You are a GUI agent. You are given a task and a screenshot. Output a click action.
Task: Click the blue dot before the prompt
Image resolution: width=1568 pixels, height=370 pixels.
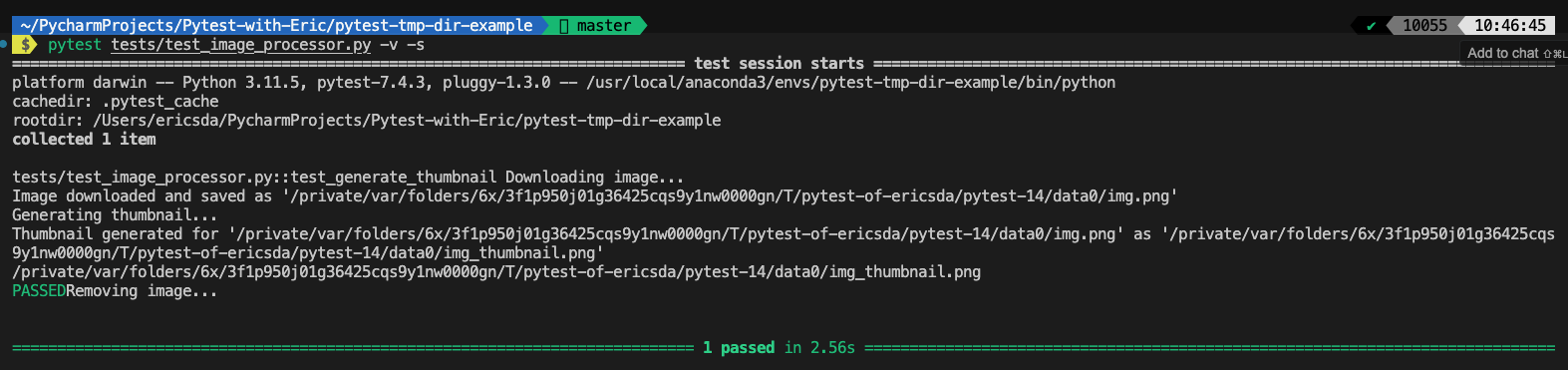[3, 45]
